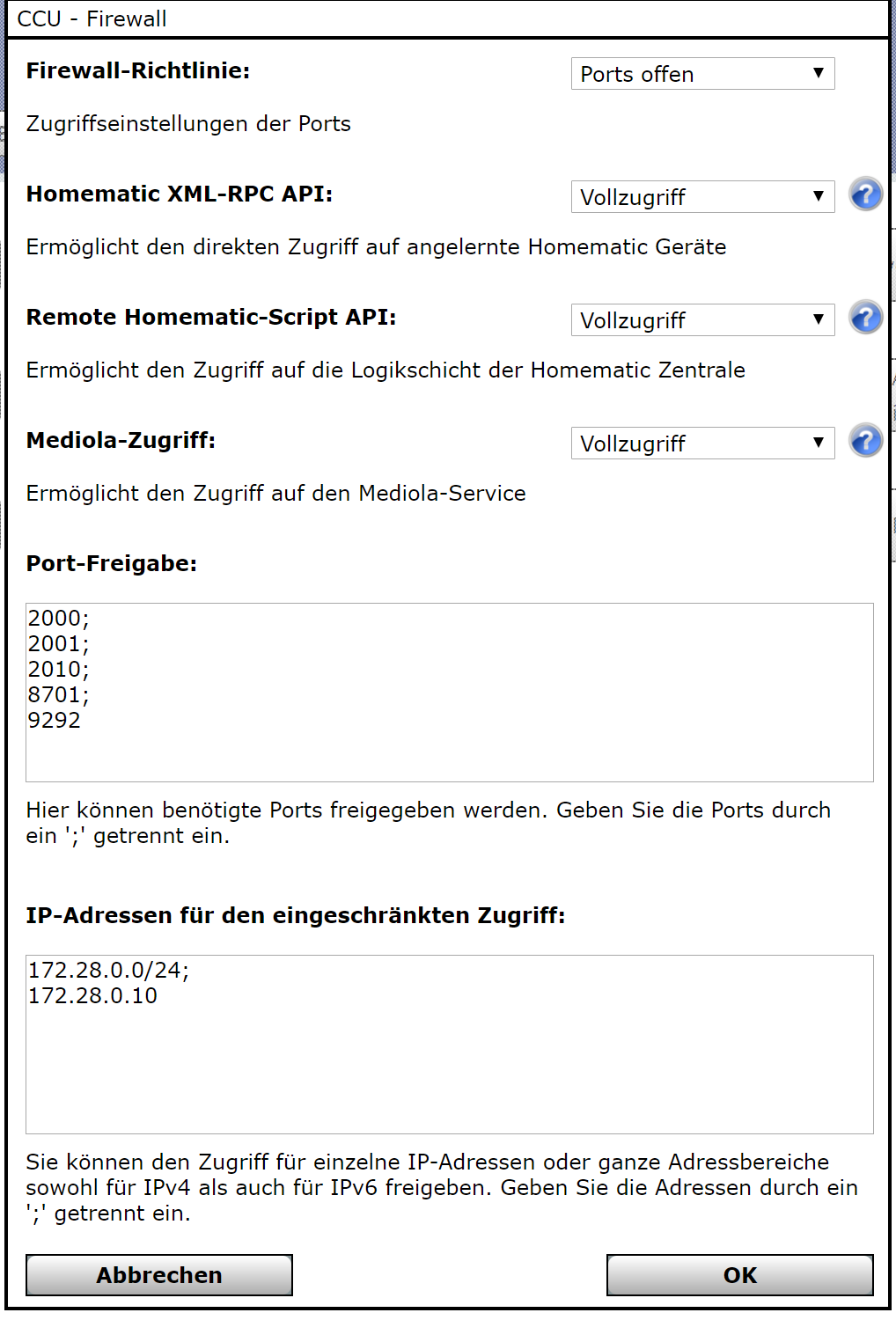Image resolution: width=896 pixels, height=1320 pixels.
Task: Confirm firewall settings with OK
Action: pos(739,1275)
